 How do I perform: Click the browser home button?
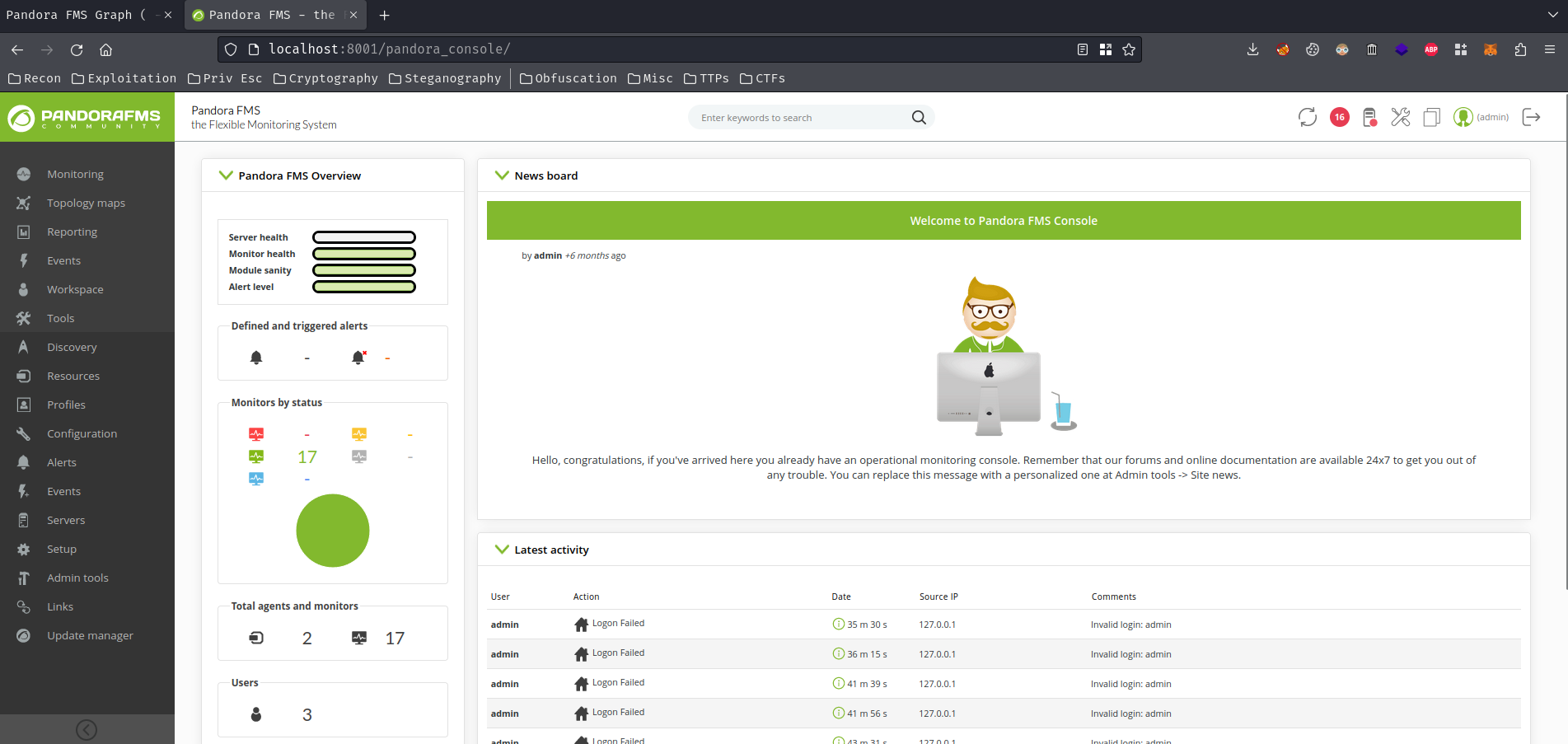[x=106, y=49]
